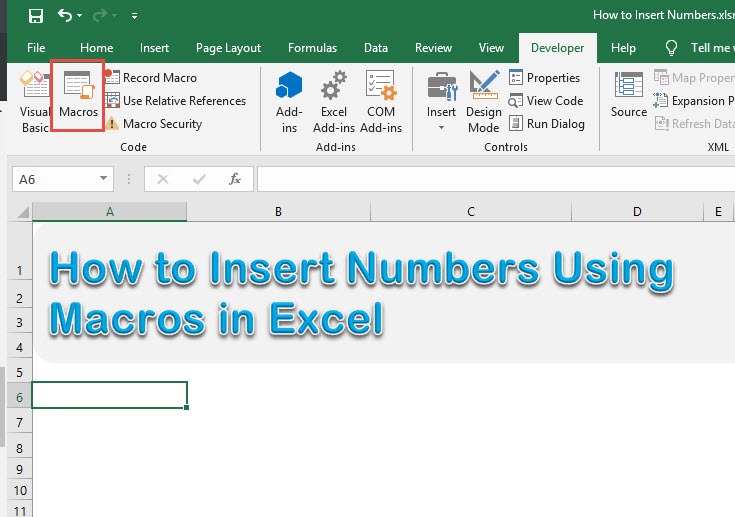Open the File tab
The height and width of the screenshot is (517, 735).
(x=36, y=48)
